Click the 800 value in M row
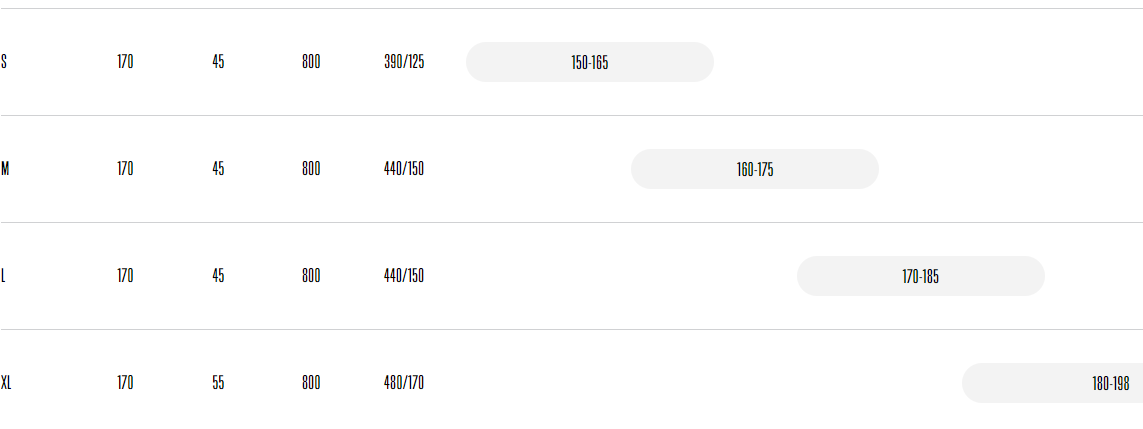 pyautogui.click(x=311, y=169)
